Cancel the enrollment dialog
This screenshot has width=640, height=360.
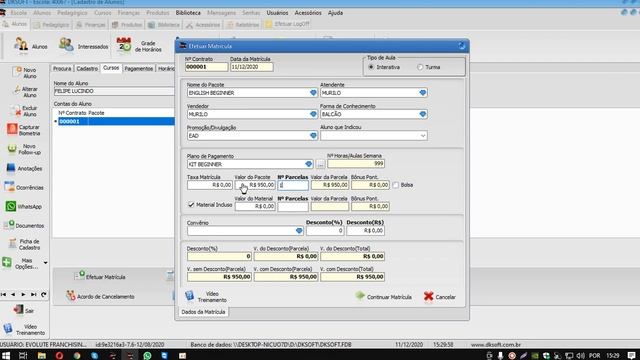pos(440,297)
